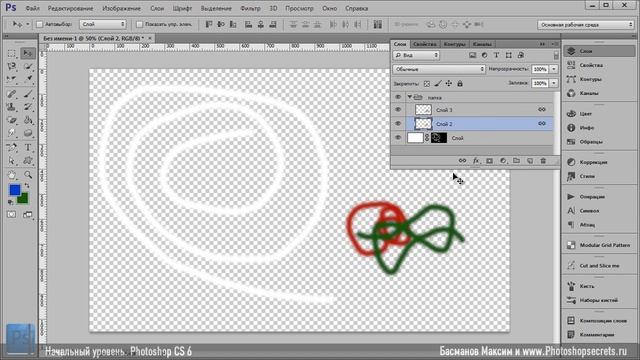Switch to the Контуры tab
This screenshot has width=640, height=360.
click(x=454, y=44)
